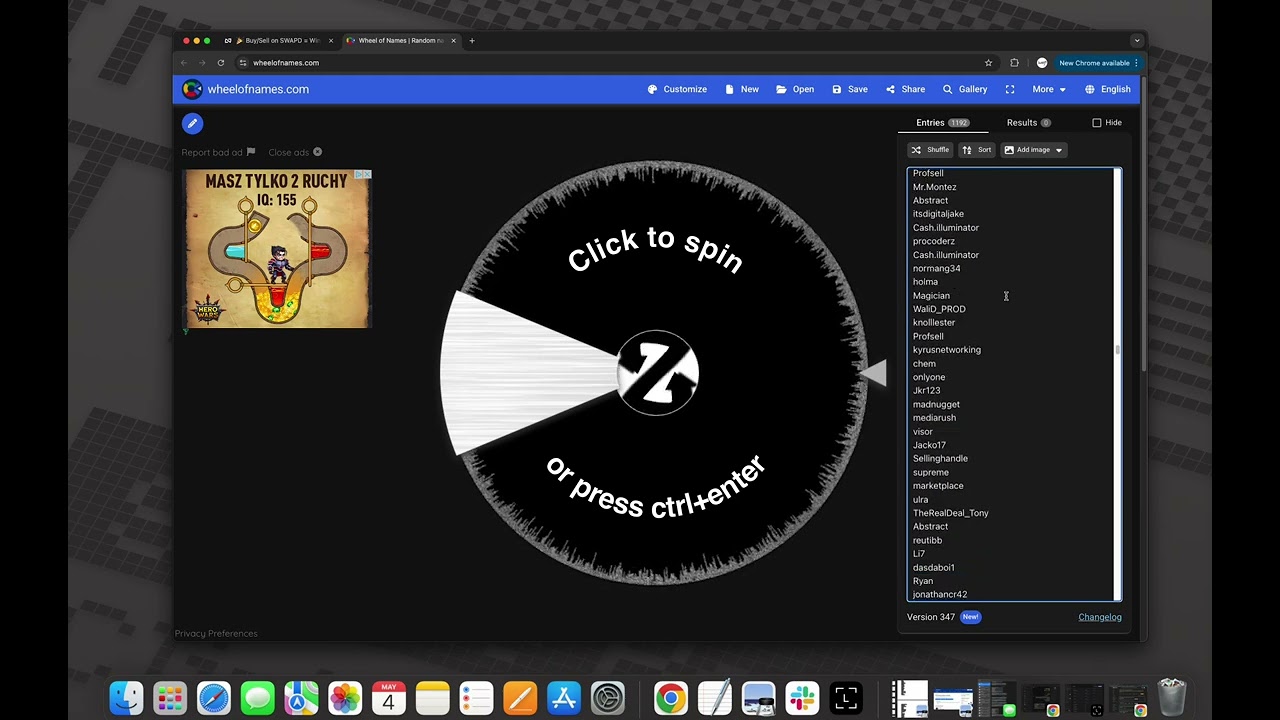Sort the entries list
The height and width of the screenshot is (720, 1280).
977,150
